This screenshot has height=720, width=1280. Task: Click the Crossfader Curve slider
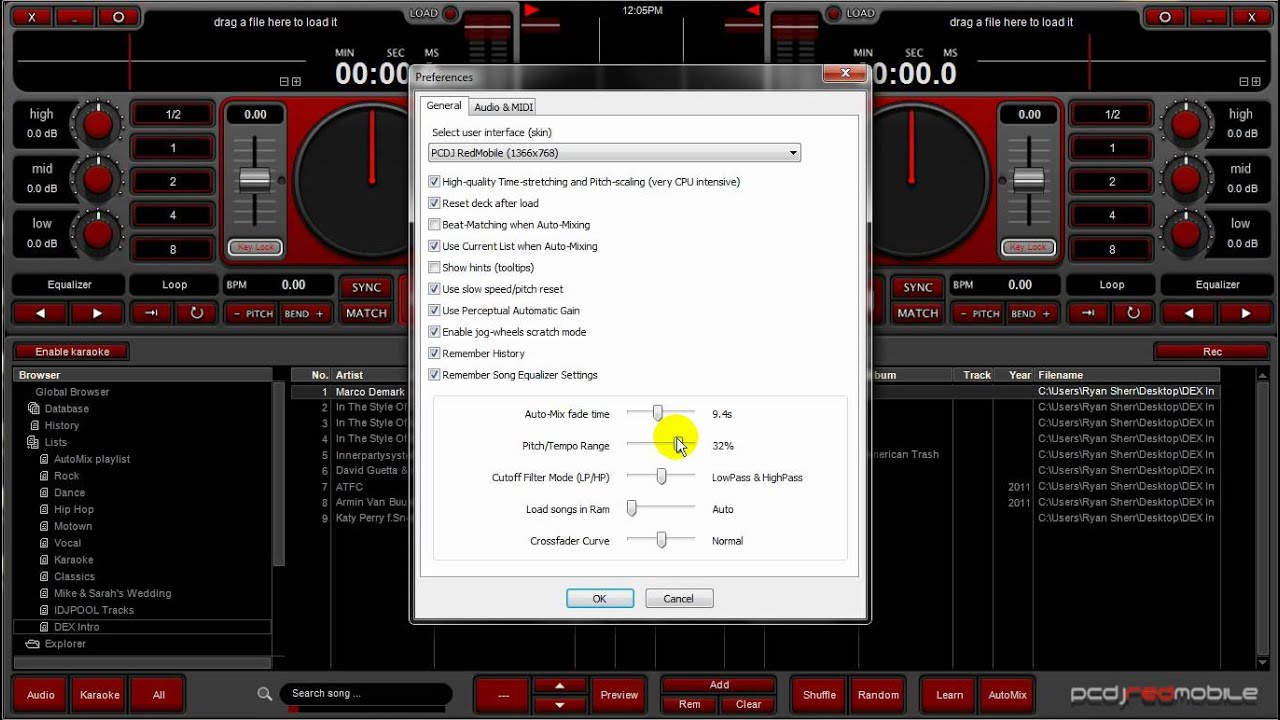click(661, 540)
